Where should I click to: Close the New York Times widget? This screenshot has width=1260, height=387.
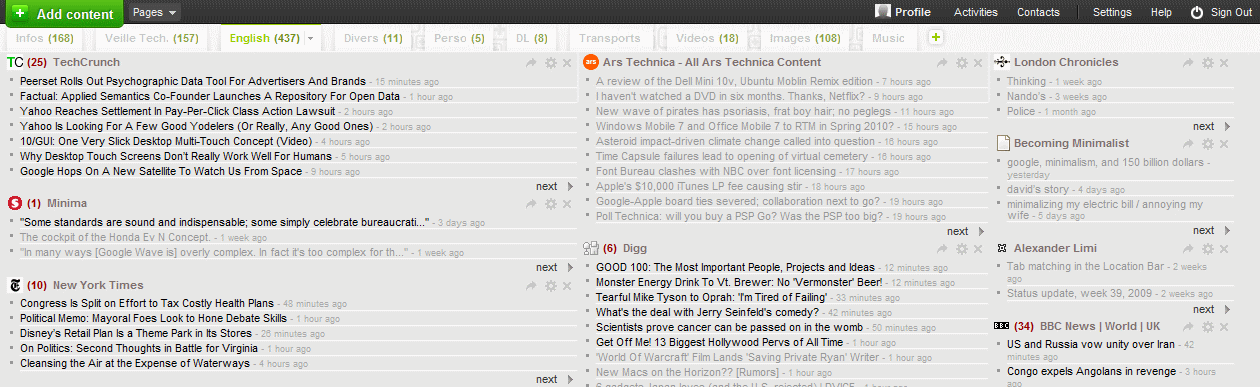(x=566, y=286)
